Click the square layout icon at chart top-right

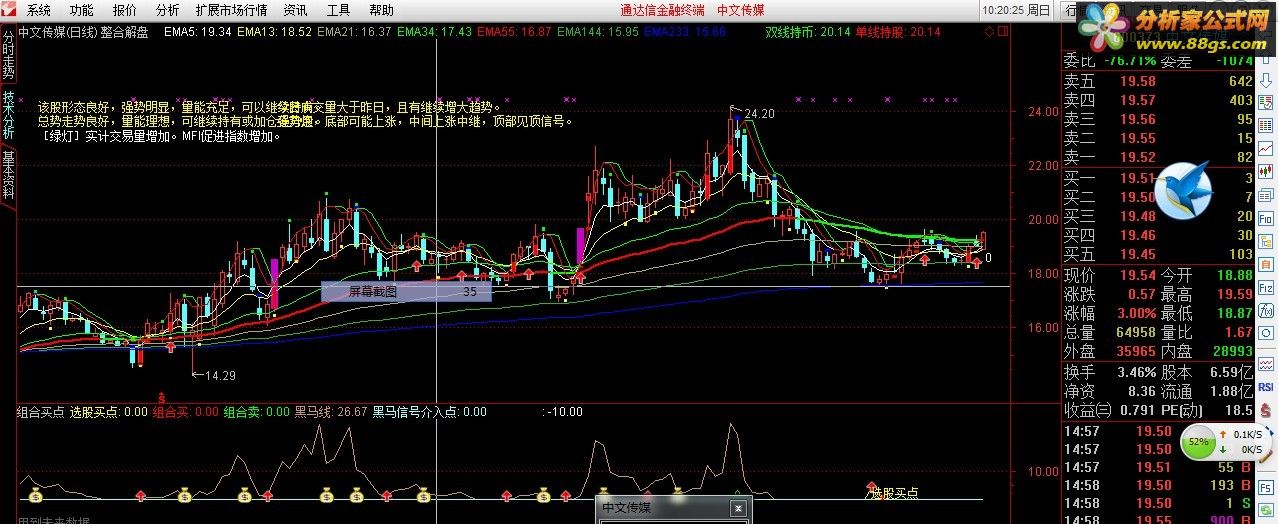pos(1003,32)
